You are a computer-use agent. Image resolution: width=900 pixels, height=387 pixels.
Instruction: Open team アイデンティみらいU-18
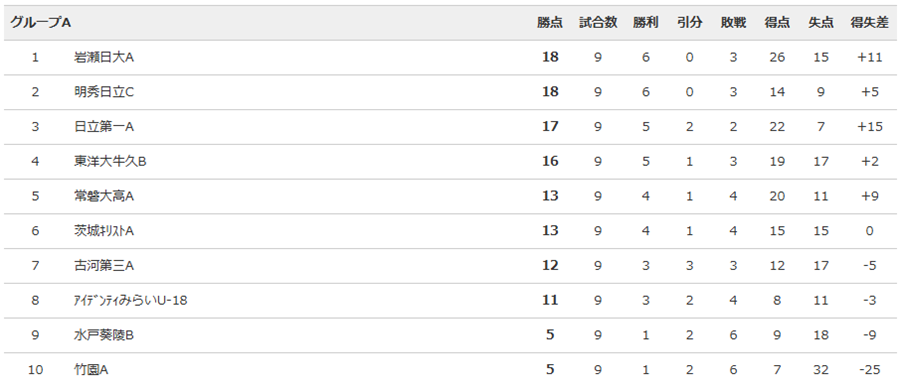(131, 300)
